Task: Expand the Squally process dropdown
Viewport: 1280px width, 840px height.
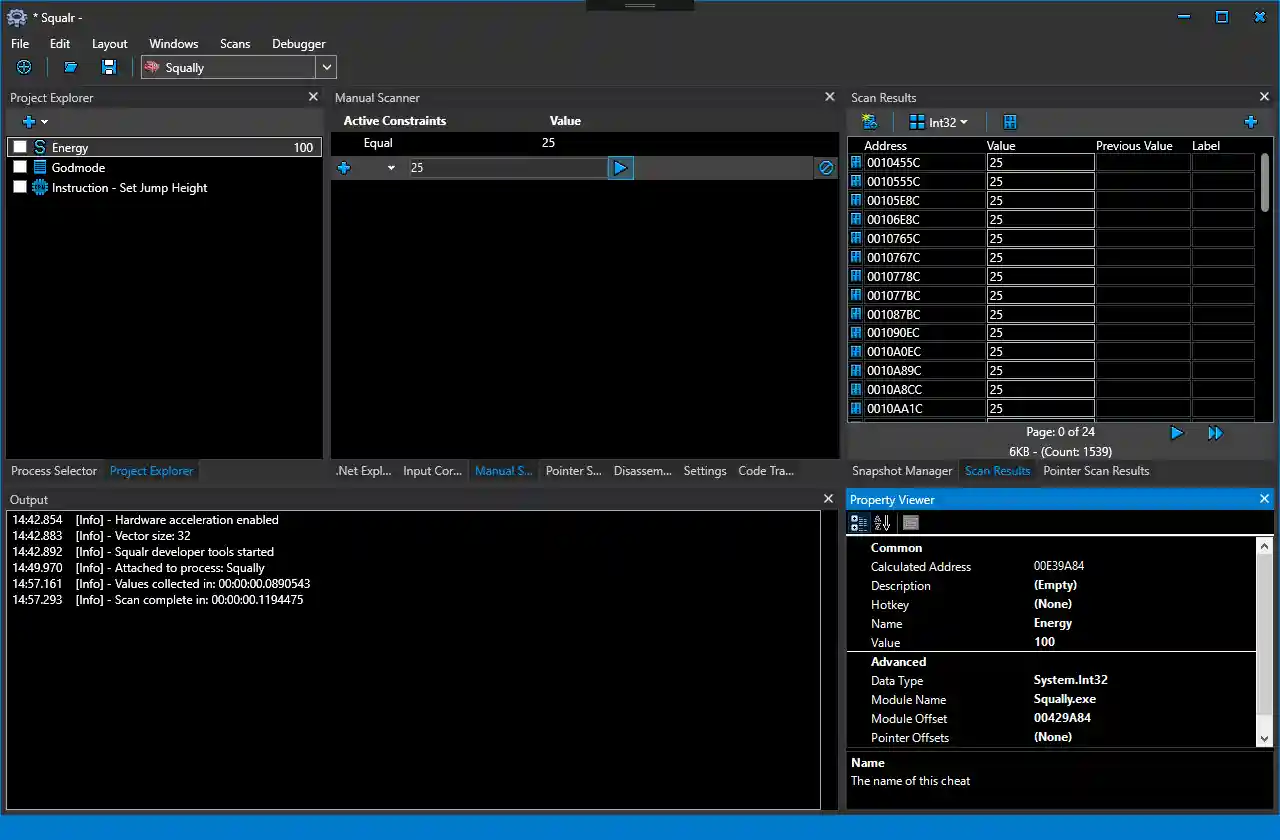Action: tap(326, 68)
